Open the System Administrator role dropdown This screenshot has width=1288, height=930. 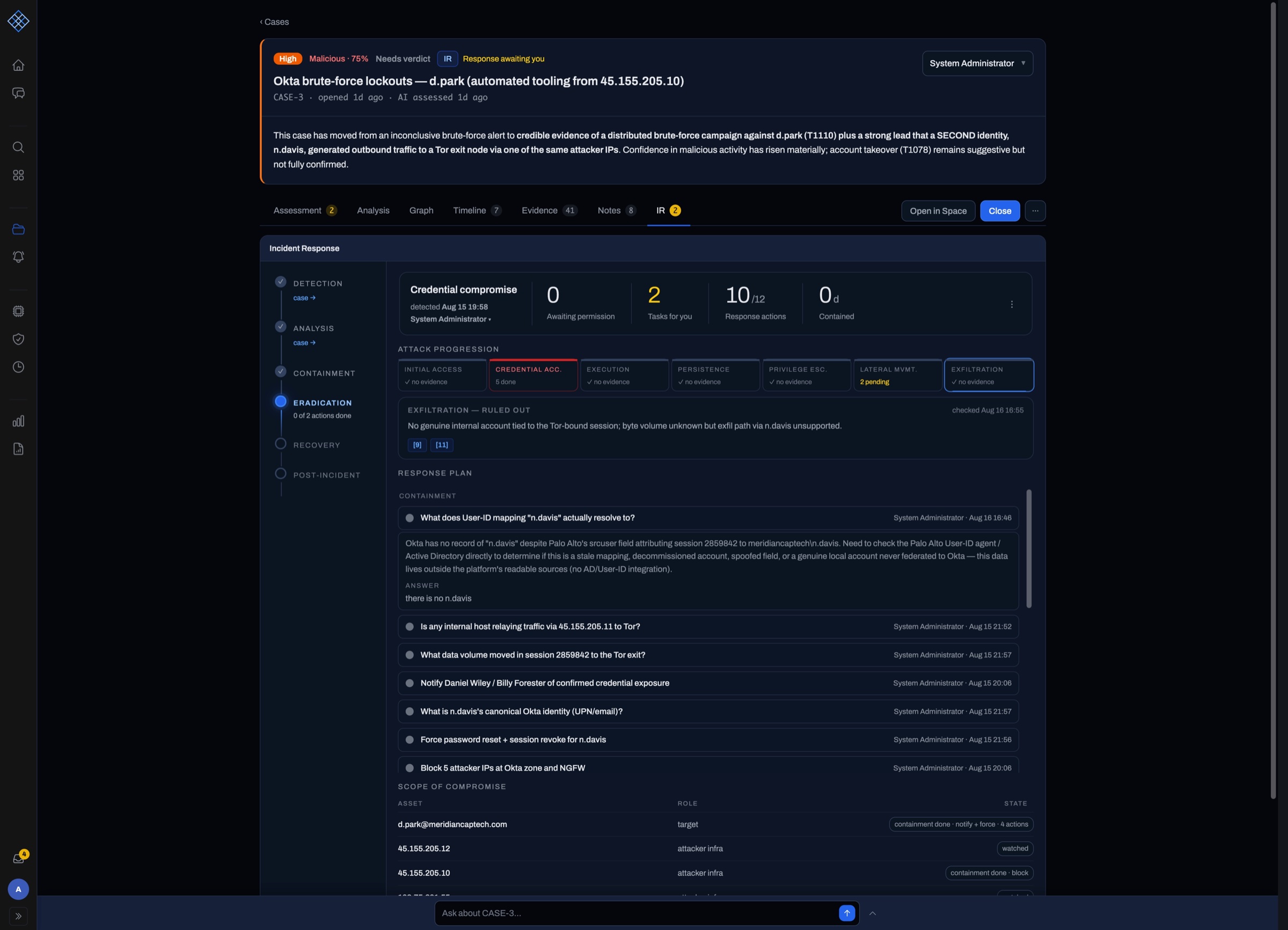[x=977, y=63]
